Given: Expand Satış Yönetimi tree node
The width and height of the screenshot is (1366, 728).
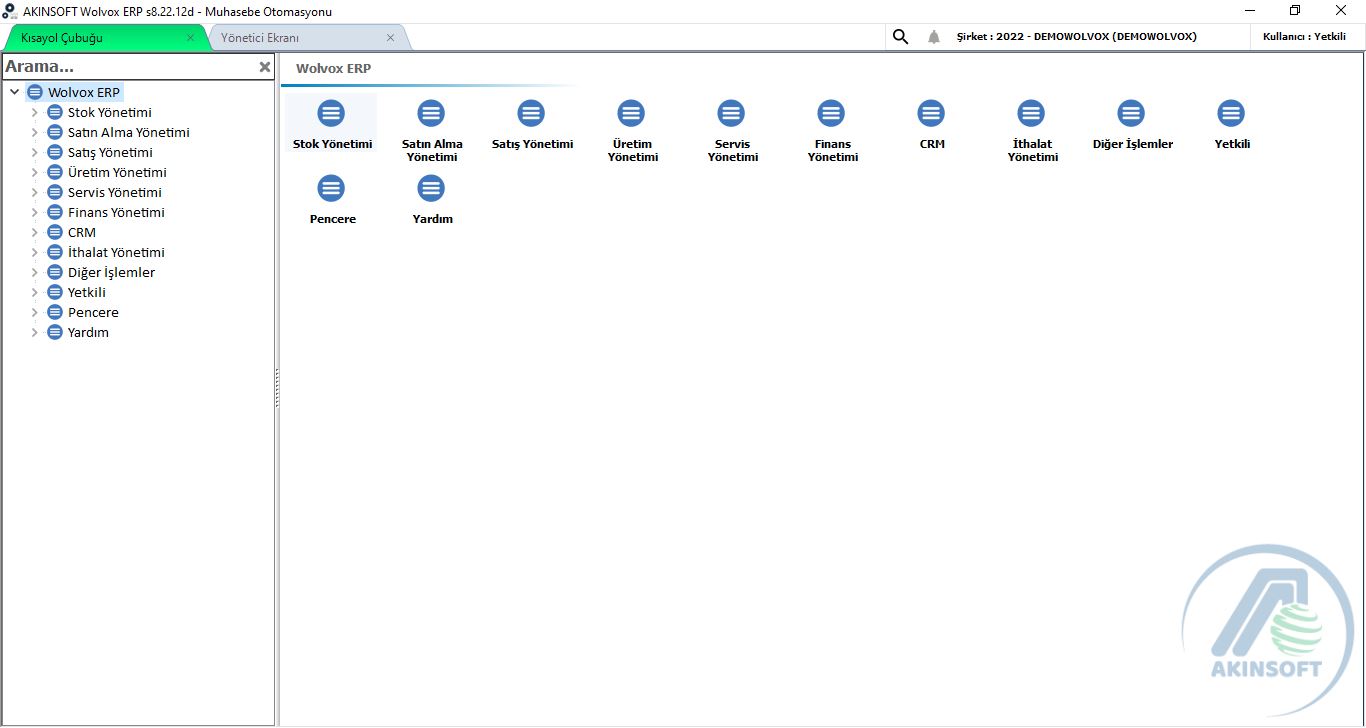Looking at the screenshot, I should 34,152.
